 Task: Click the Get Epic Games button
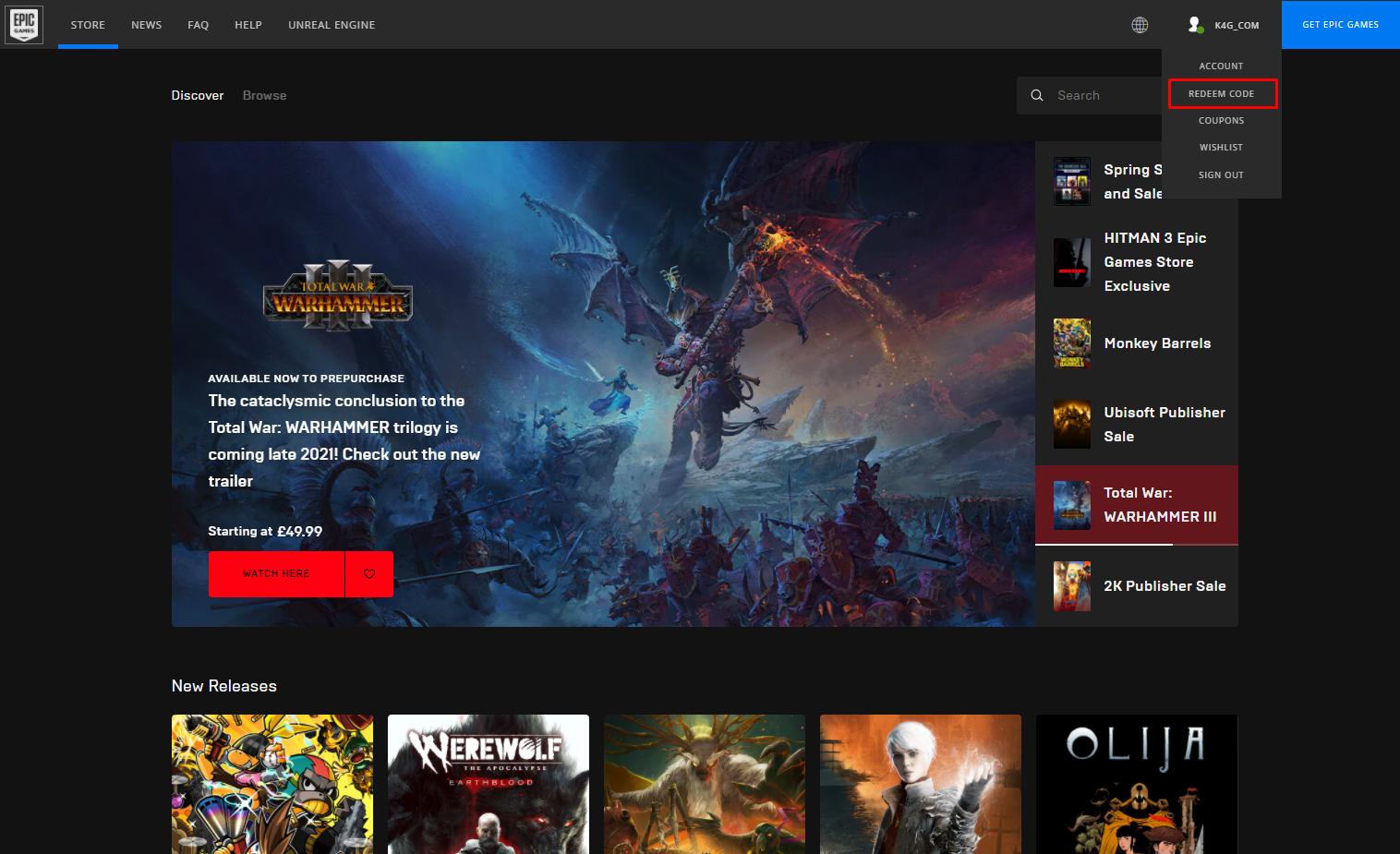1340,25
